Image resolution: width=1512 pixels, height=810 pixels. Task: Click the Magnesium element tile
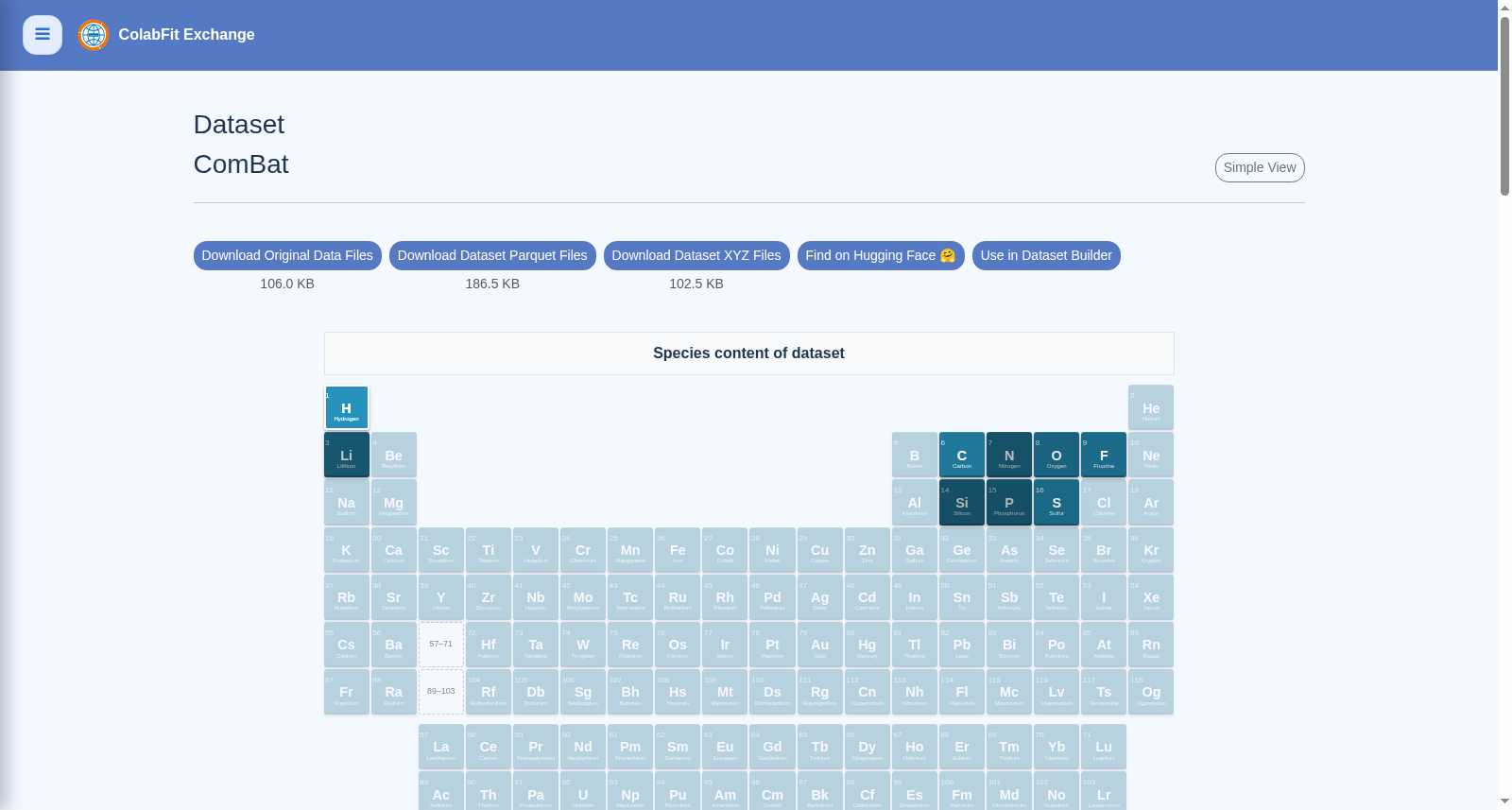coord(394,503)
